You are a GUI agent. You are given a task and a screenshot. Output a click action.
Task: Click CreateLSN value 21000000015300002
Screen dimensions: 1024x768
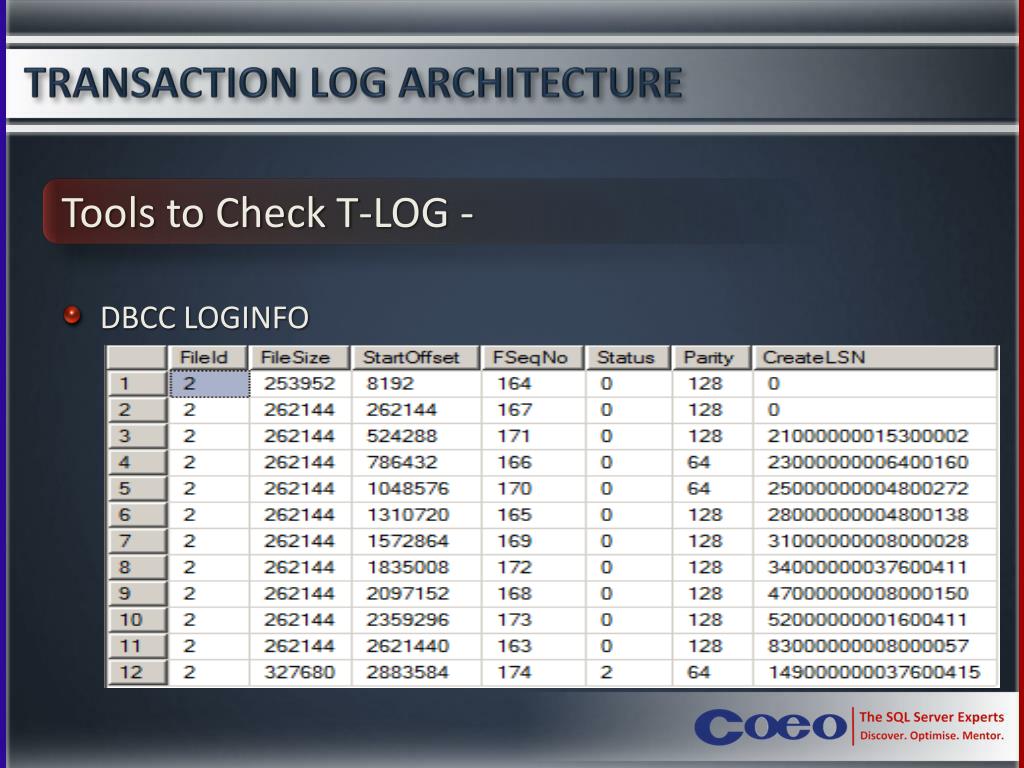point(867,436)
